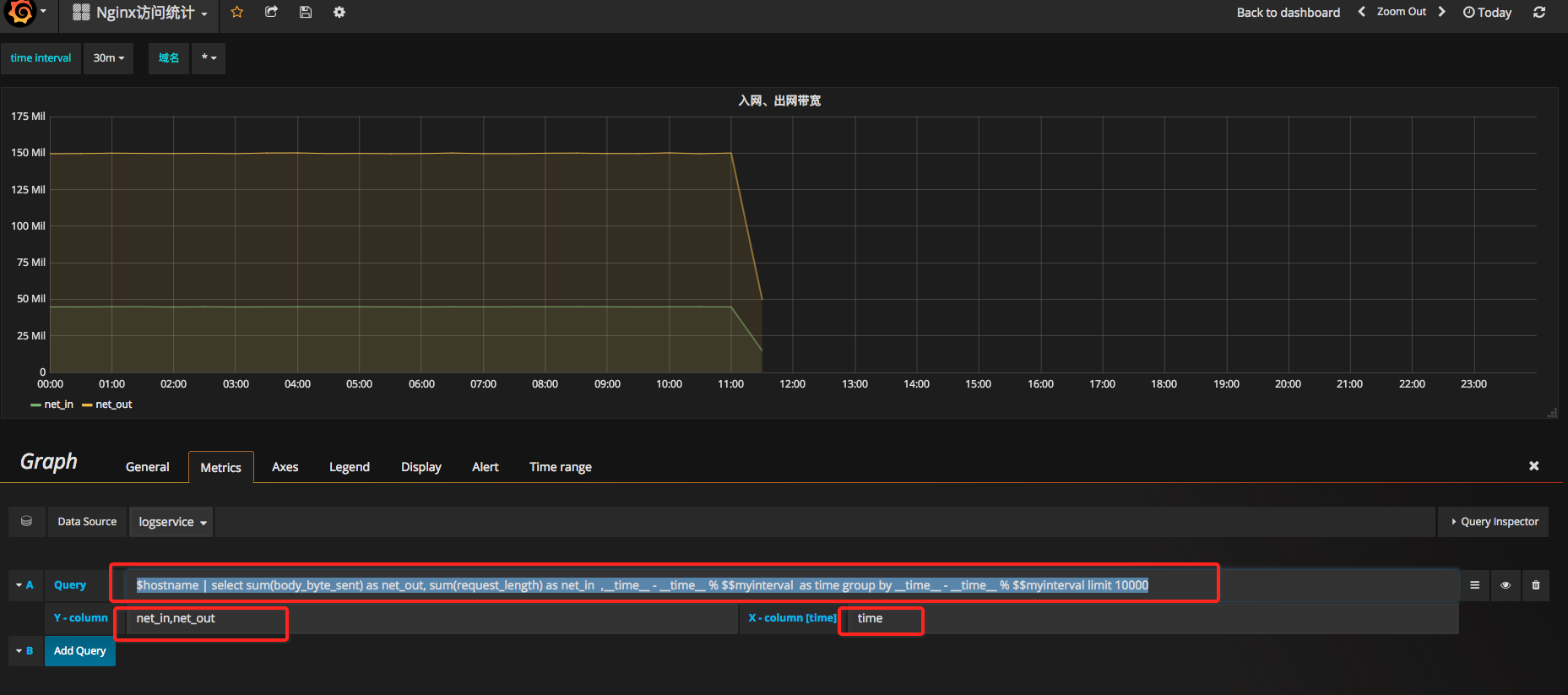Switch to the Alert tab

click(x=486, y=467)
